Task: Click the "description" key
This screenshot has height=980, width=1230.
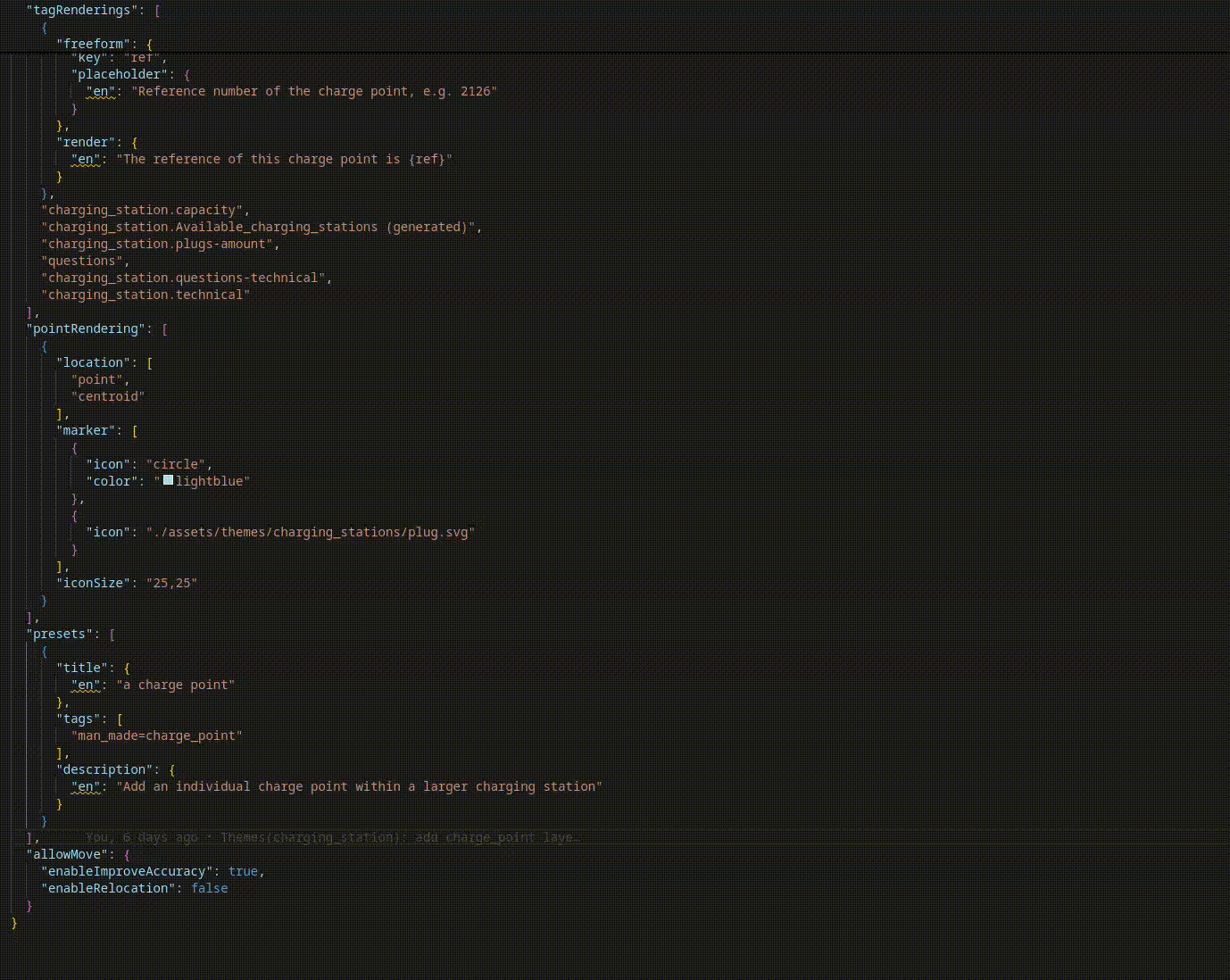Action: [x=105, y=769]
